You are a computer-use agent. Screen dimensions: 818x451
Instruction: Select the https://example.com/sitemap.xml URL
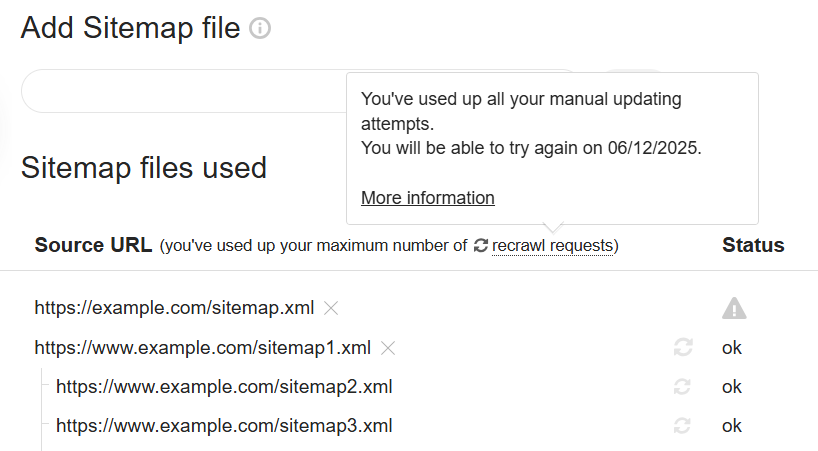pyautogui.click(x=174, y=308)
